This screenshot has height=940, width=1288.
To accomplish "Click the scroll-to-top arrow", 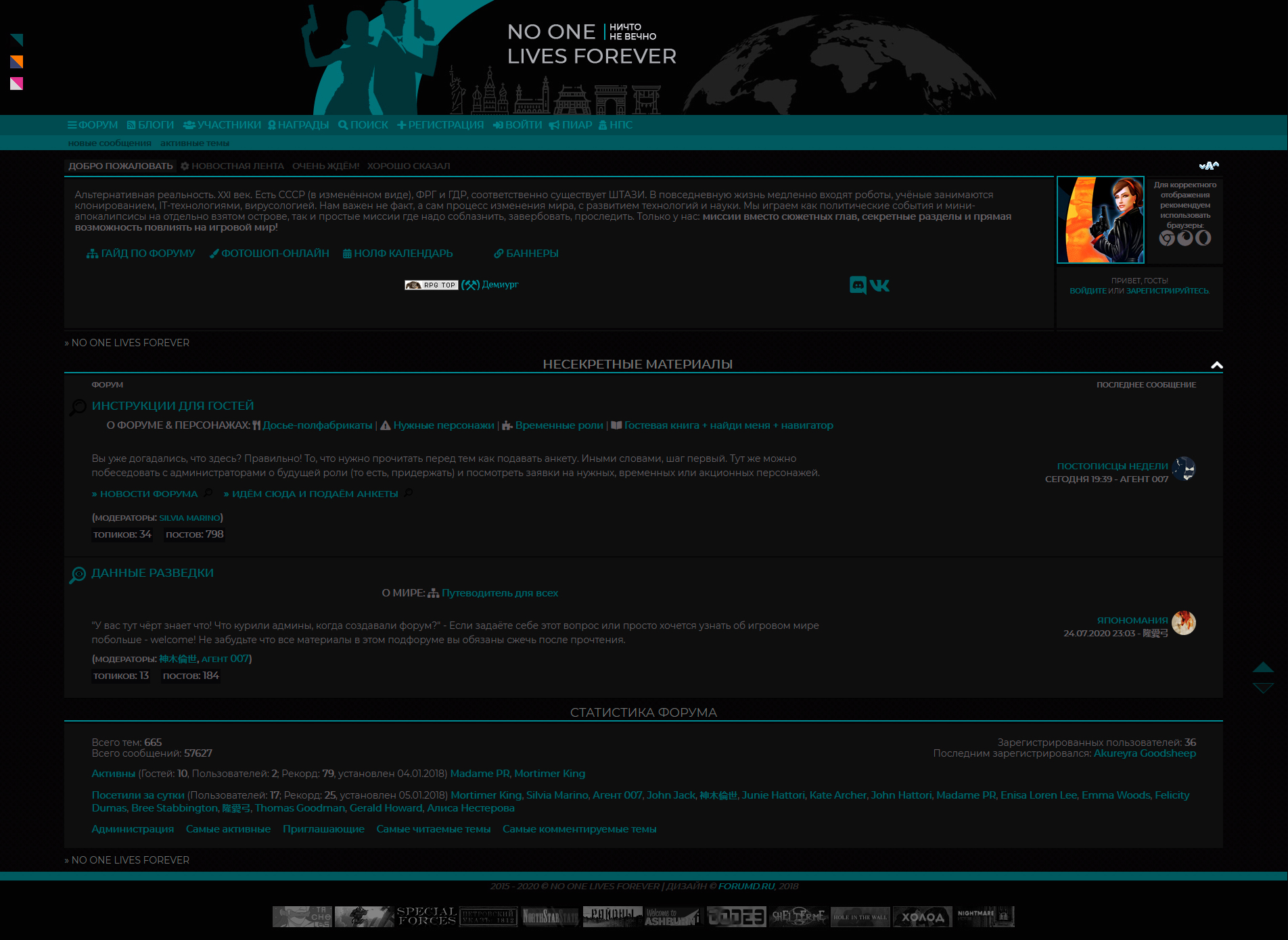I will pos(1263,667).
